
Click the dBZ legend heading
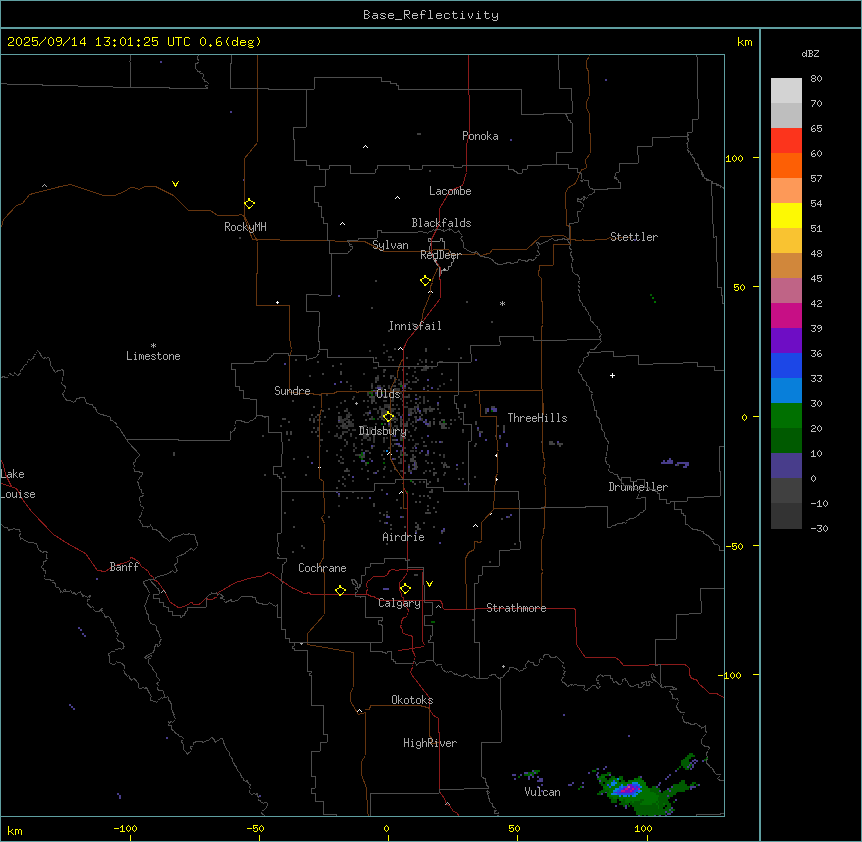pos(810,53)
